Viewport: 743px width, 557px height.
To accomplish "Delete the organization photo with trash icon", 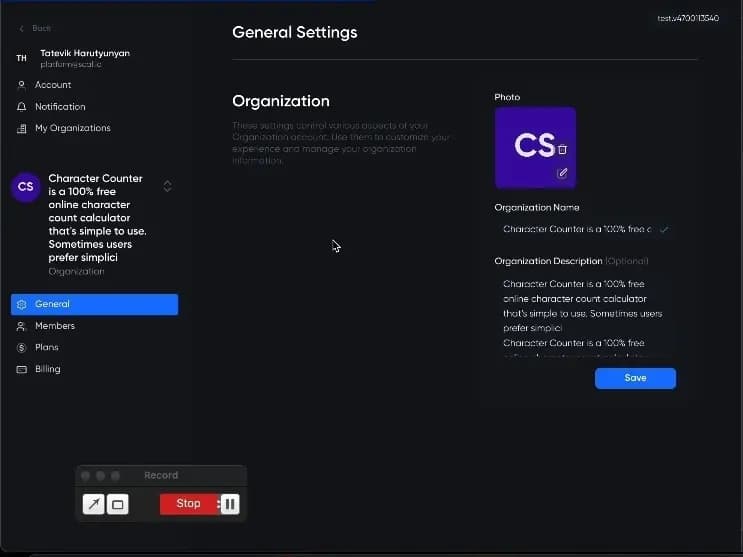I will (x=562, y=149).
